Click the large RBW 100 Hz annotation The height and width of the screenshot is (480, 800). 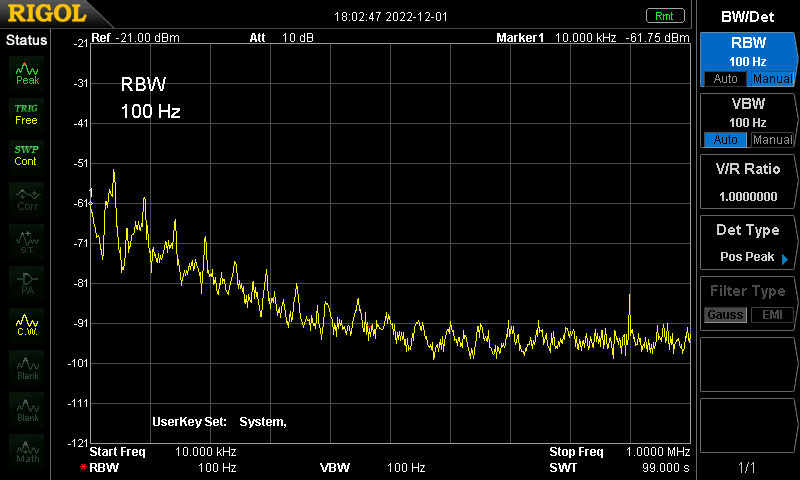coord(151,97)
